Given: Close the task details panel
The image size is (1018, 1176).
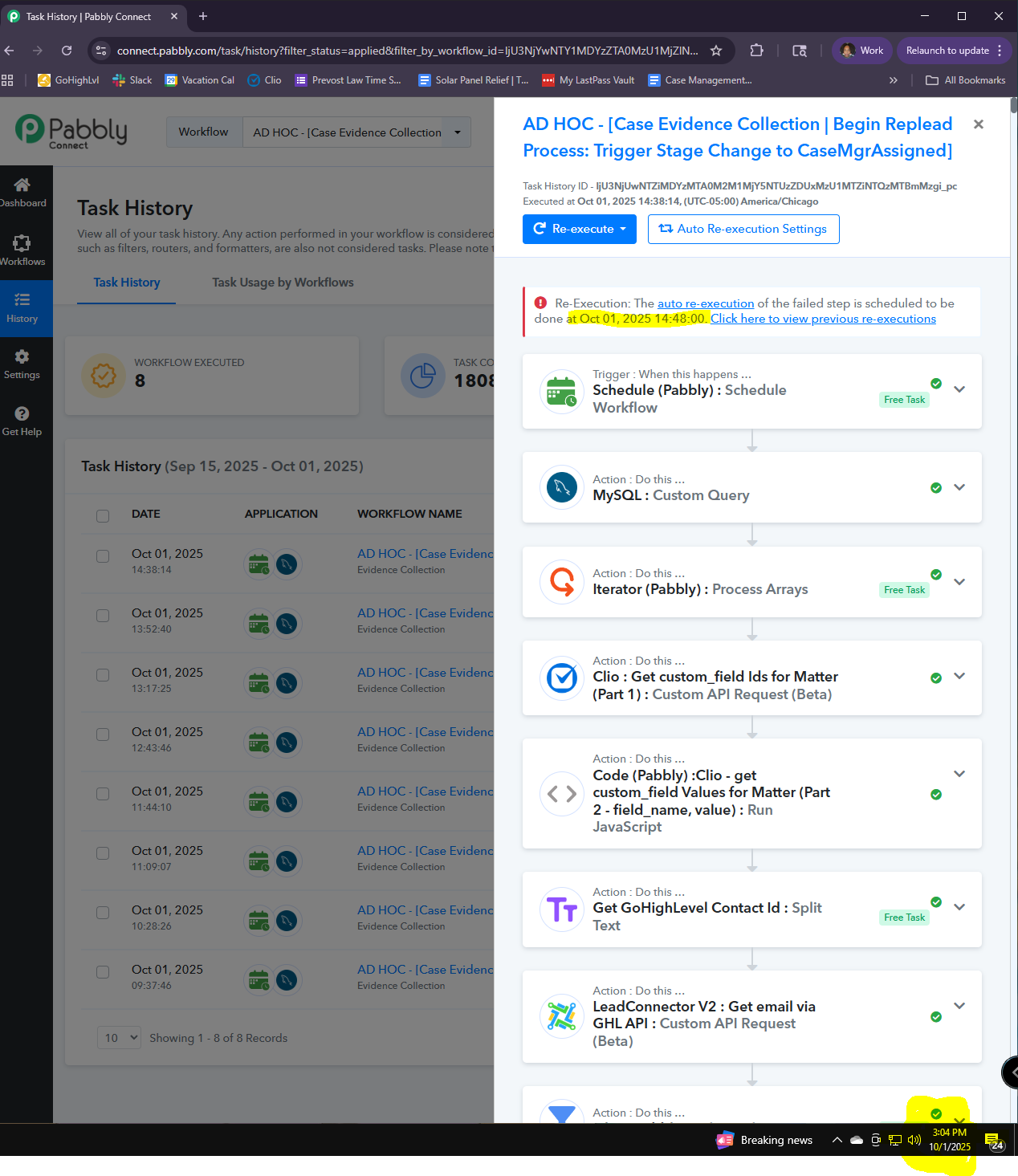Looking at the screenshot, I should [x=978, y=124].
